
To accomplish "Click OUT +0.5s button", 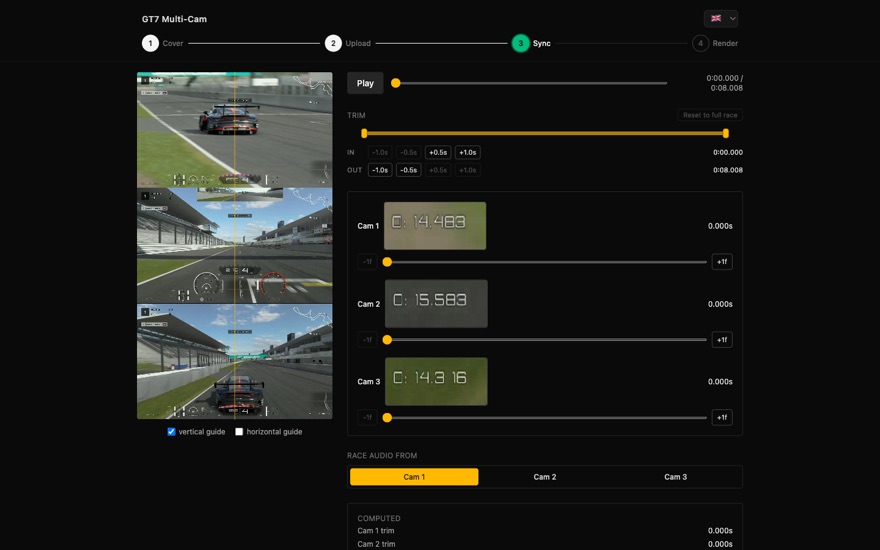I will tap(438, 170).
